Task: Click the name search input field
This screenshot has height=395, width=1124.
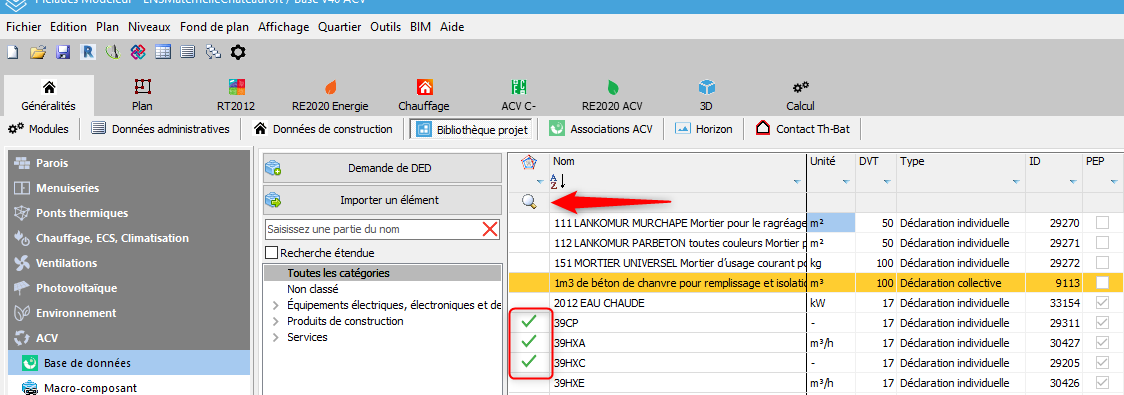Action: coord(372,229)
